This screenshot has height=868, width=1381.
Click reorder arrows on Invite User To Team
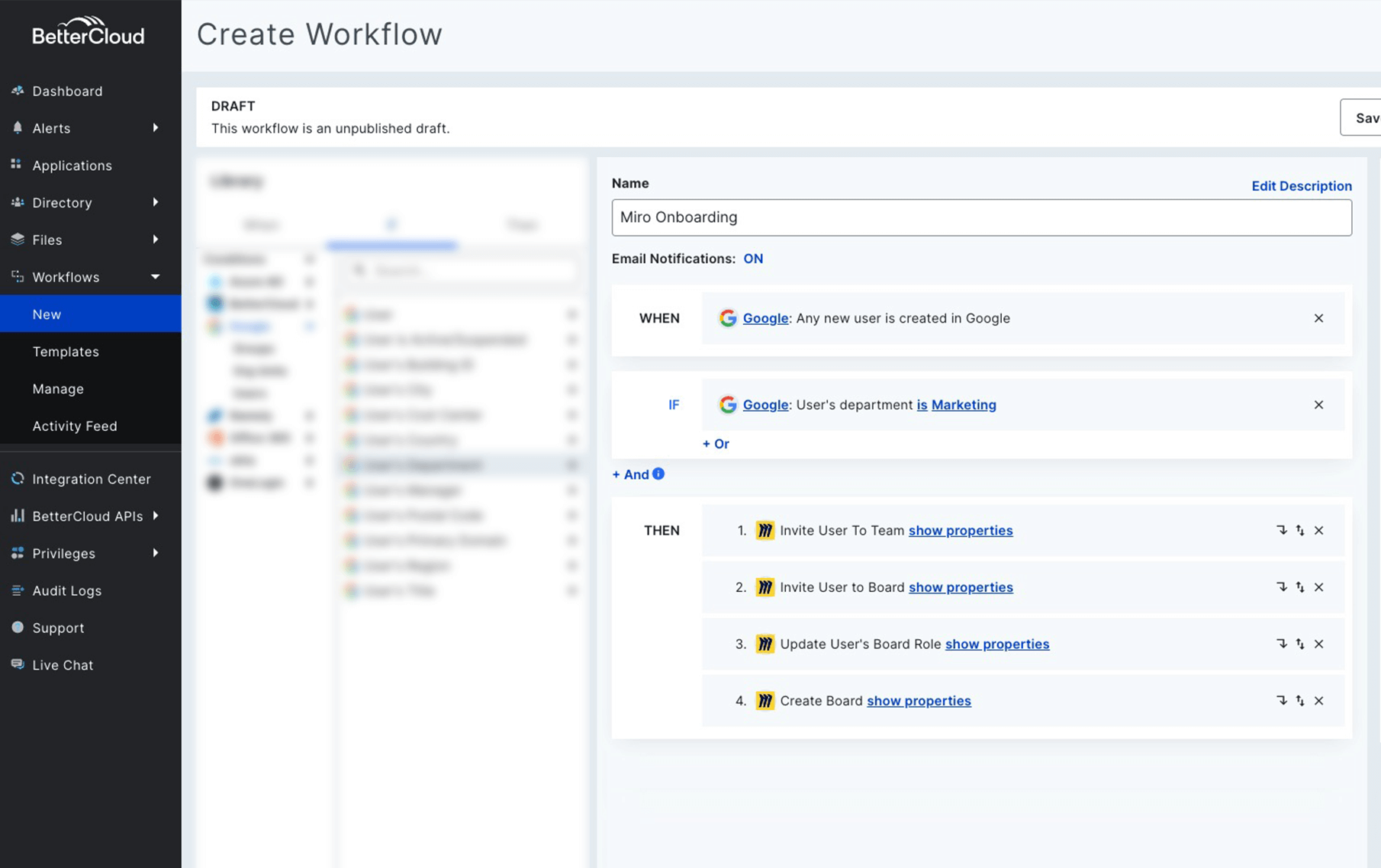pyautogui.click(x=1300, y=530)
